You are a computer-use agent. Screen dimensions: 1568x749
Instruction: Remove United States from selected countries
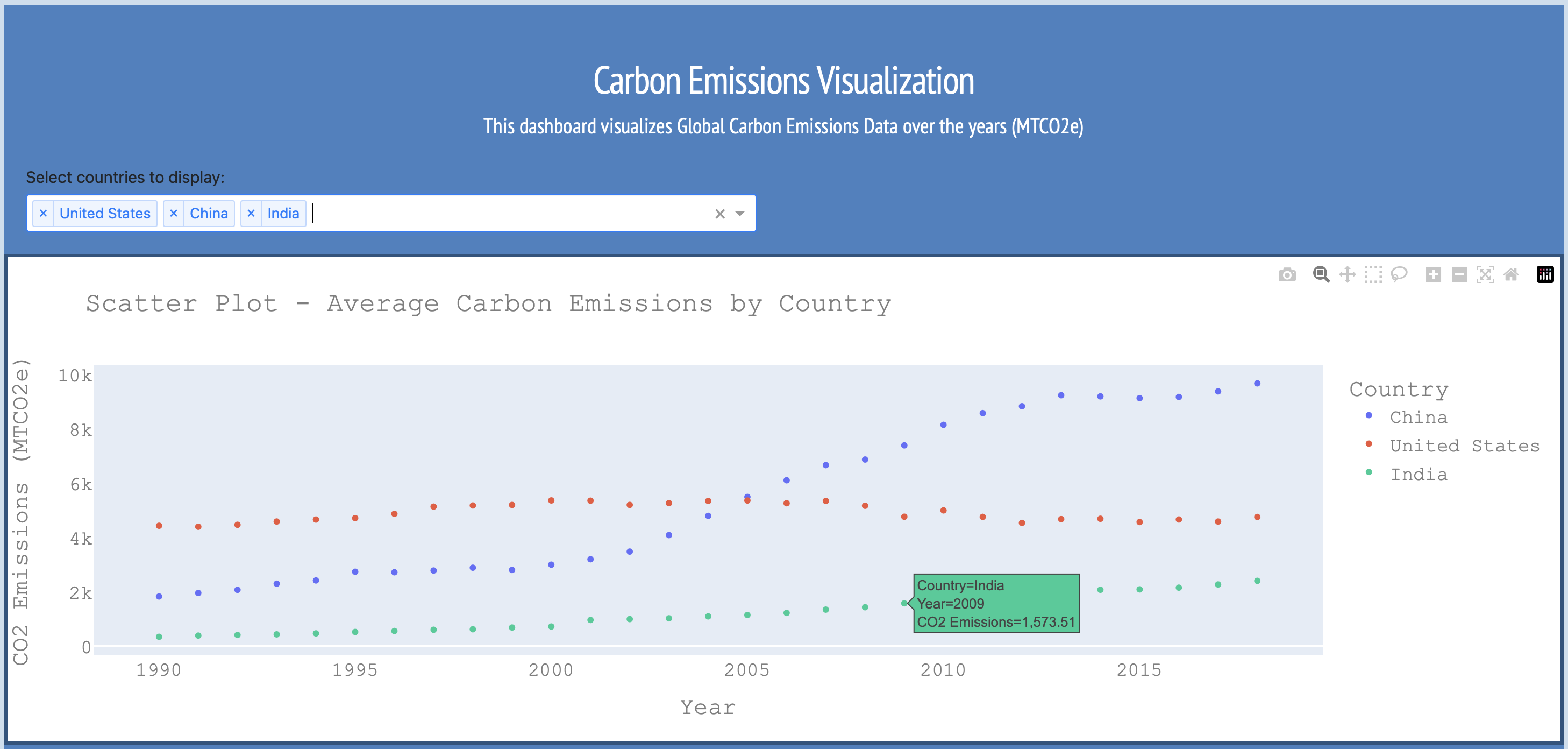point(43,213)
